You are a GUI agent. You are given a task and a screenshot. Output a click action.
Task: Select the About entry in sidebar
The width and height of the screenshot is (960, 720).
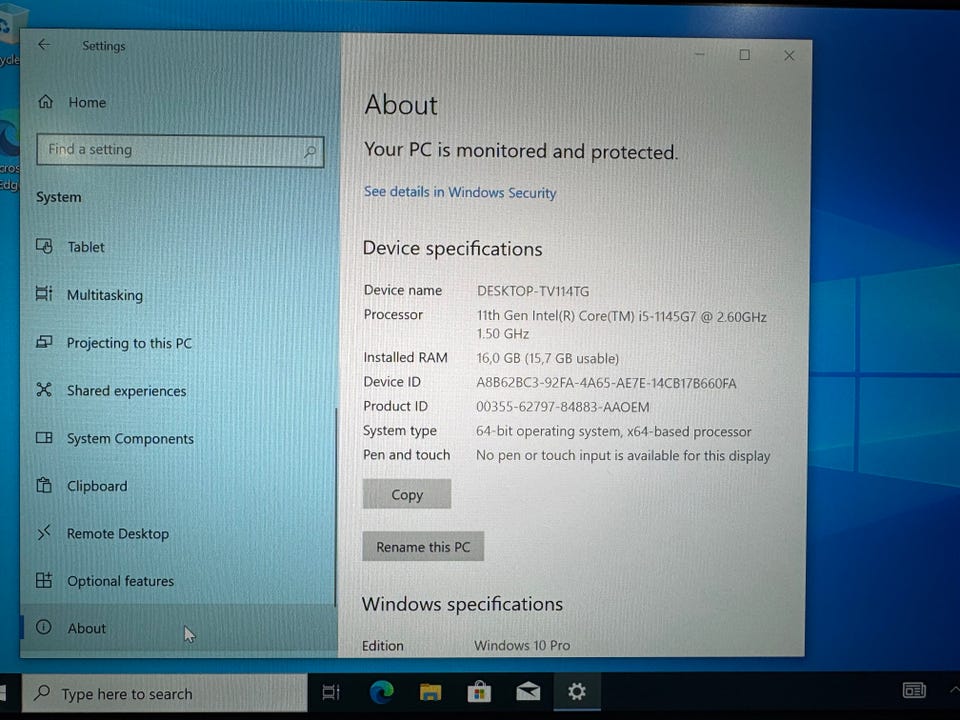(x=179, y=628)
